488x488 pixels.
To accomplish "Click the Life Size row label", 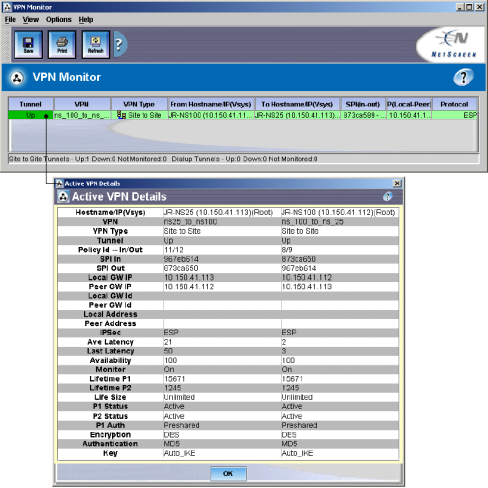I will (x=110, y=397).
